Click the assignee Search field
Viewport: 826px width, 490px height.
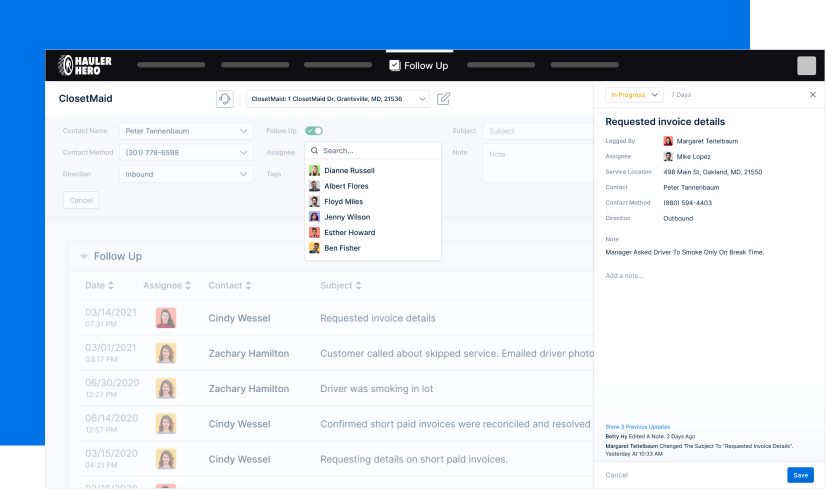[x=373, y=151]
